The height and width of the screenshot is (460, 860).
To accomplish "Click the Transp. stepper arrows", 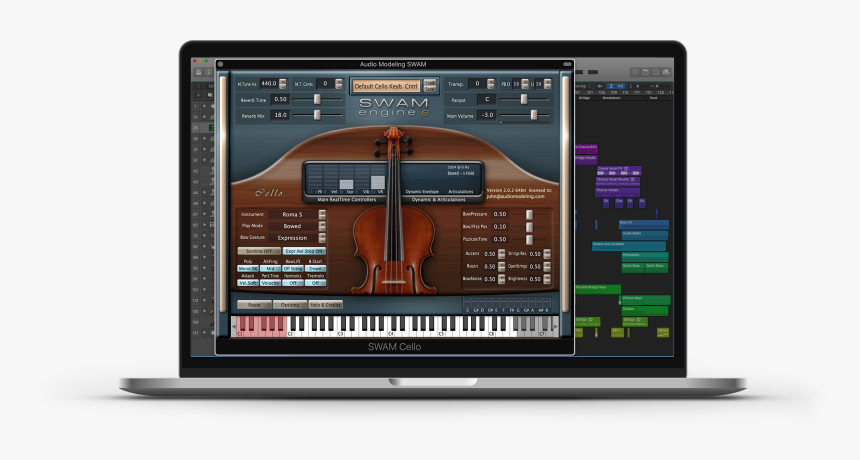I will [491, 84].
